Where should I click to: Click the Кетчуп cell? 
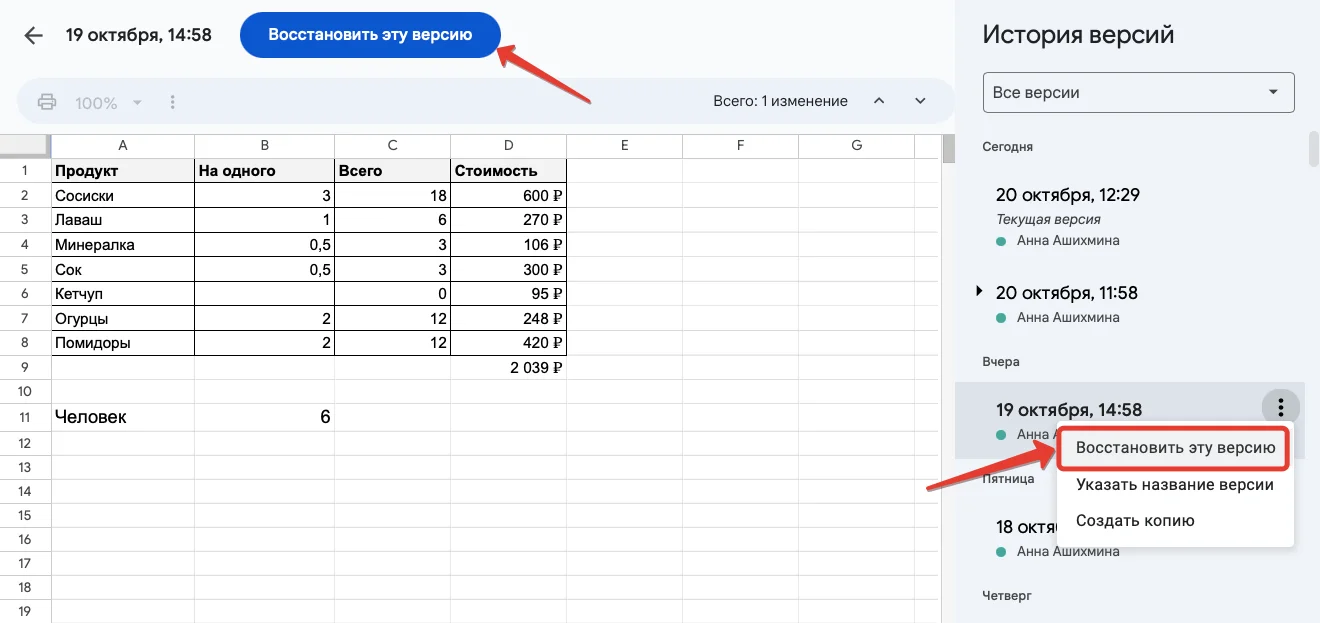(123, 293)
